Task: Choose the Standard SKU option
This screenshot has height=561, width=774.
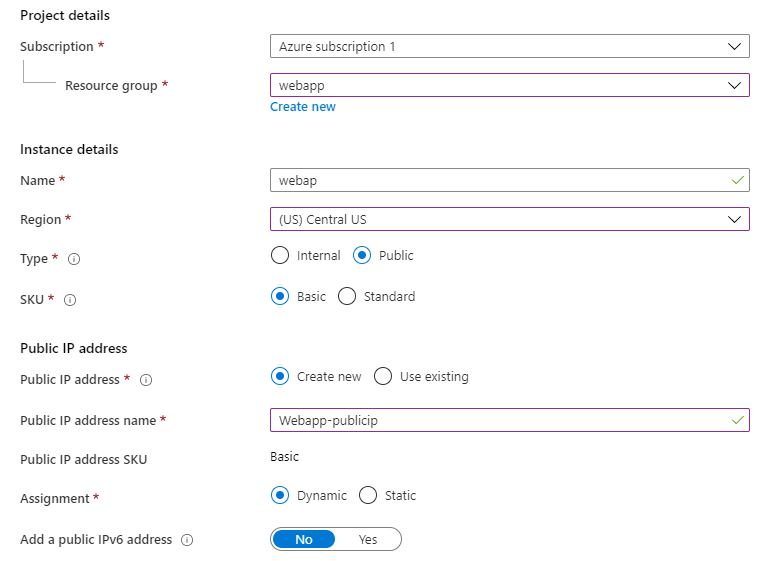Action: (x=347, y=296)
